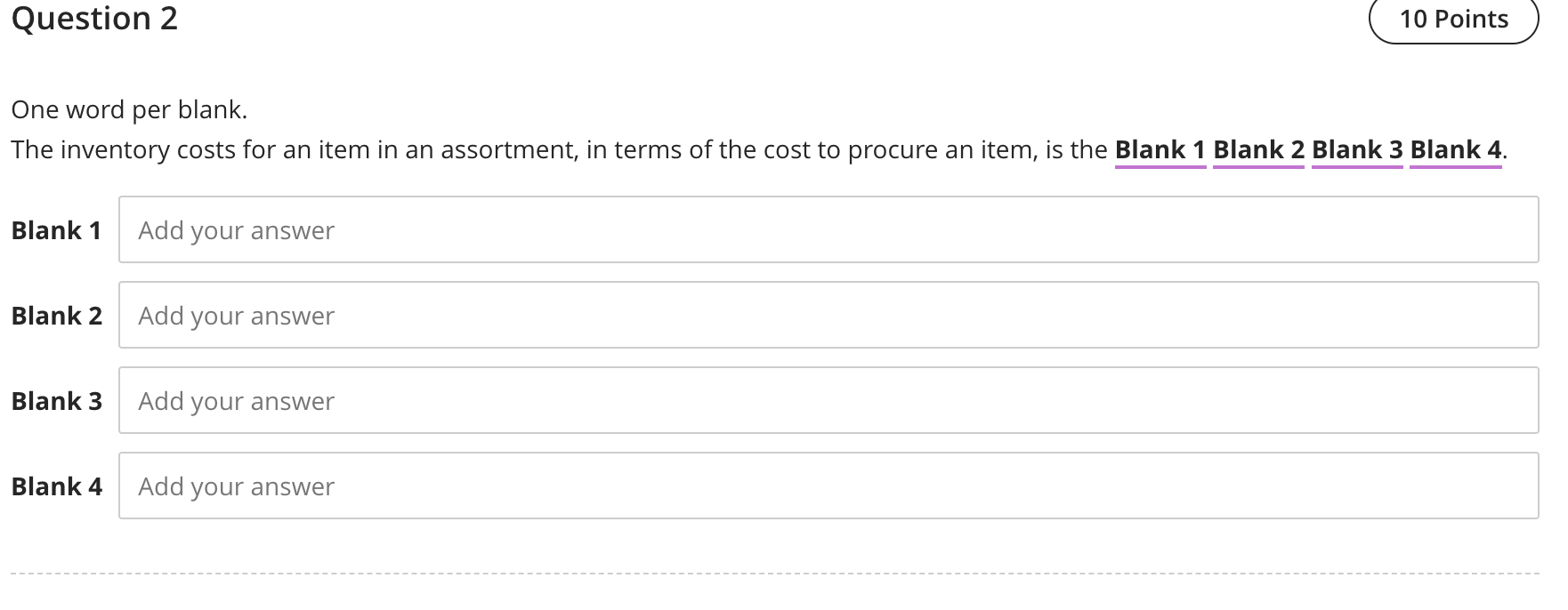Click the 'Add your answer' placeholder in Blank 4

234,486
